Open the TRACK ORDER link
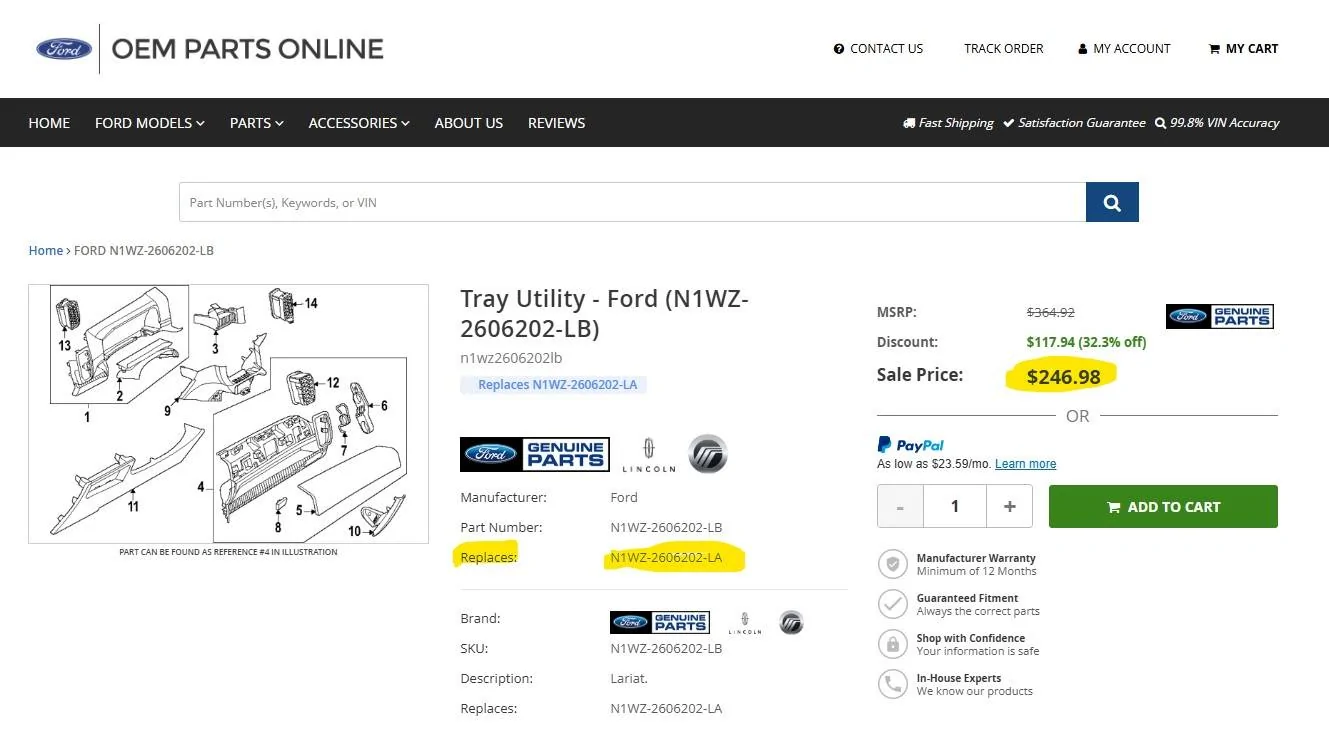The image size is (1329, 746). click(x=1004, y=49)
